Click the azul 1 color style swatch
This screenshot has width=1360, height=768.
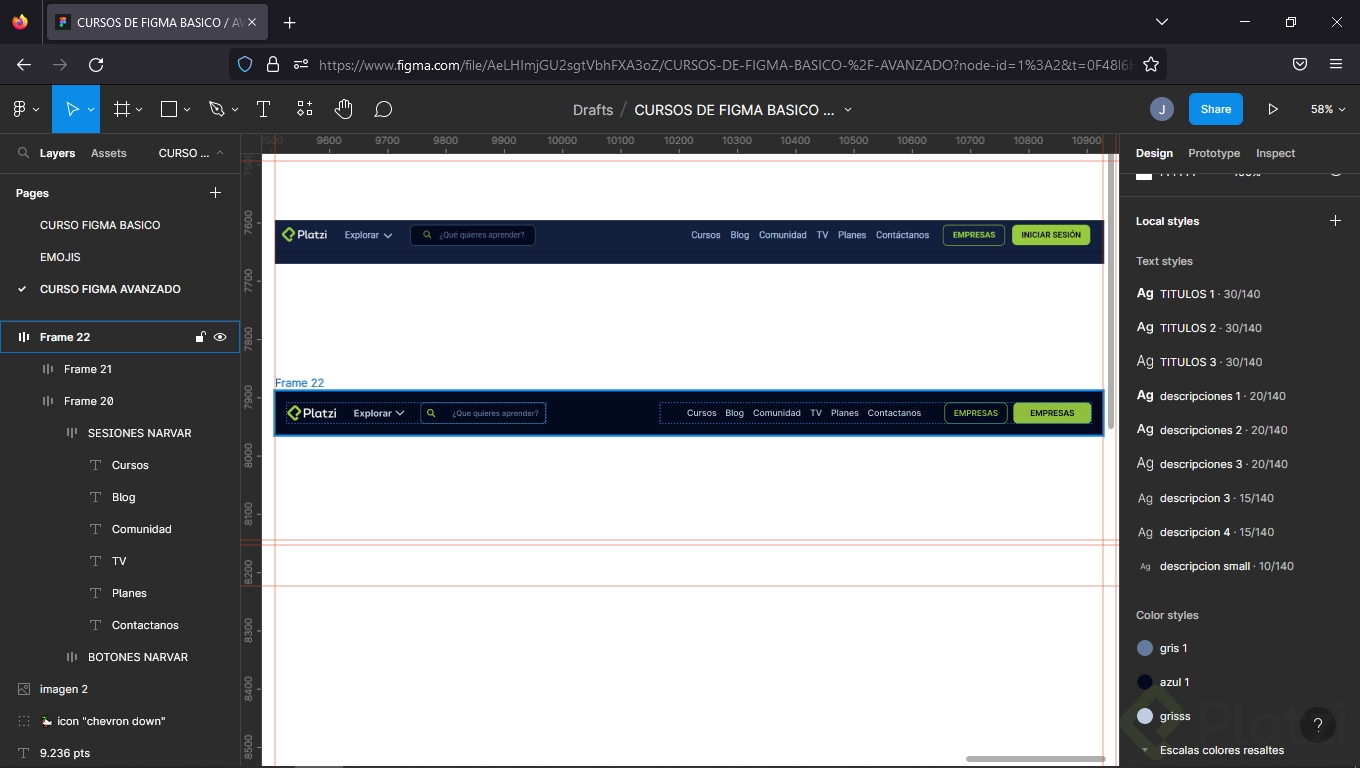[x=1145, y=682]
